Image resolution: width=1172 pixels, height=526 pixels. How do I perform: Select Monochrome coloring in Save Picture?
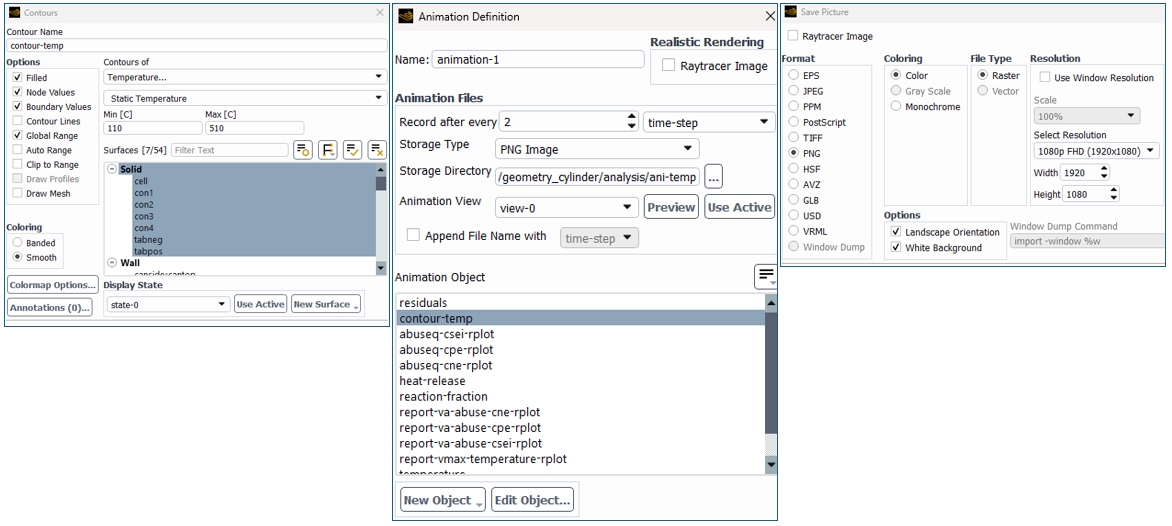[x=895, y=106]
